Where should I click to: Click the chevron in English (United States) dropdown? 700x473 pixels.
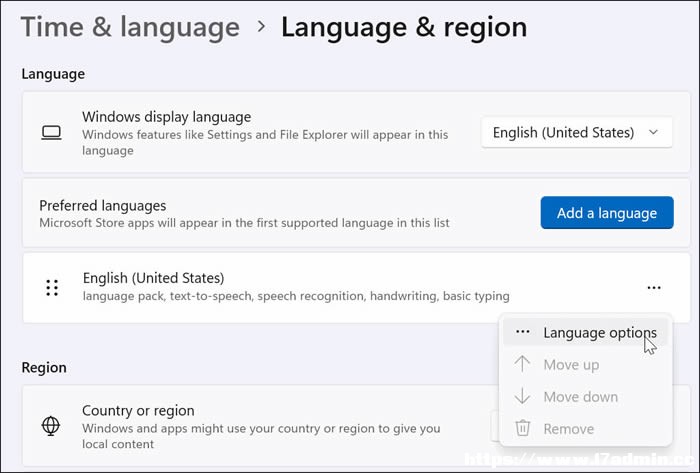click(x=654, y=132)
